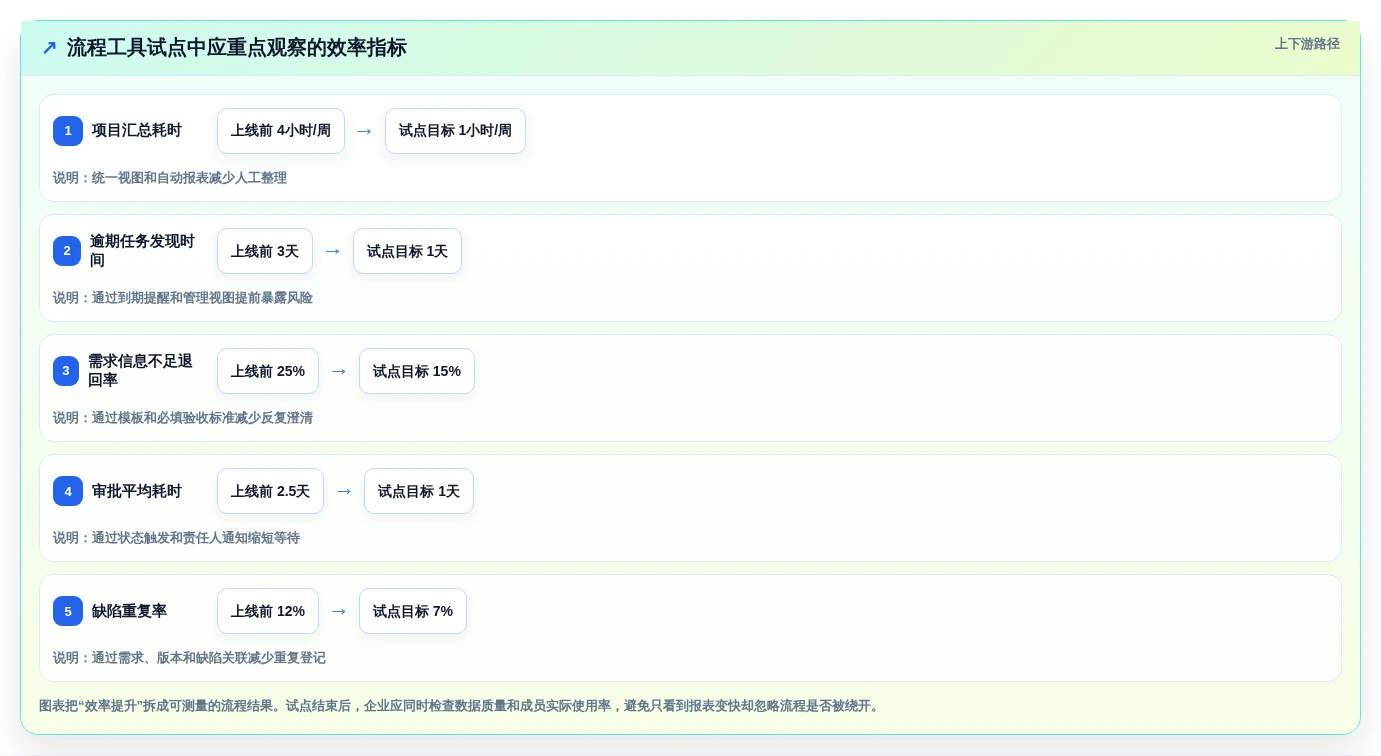Image resolution: width=1381 pixels, height=756 pixels.
Task: Click the 试点目标 1天 chip in 逾期任务 row
Action: pyautogui.click(x=407, y=251)
